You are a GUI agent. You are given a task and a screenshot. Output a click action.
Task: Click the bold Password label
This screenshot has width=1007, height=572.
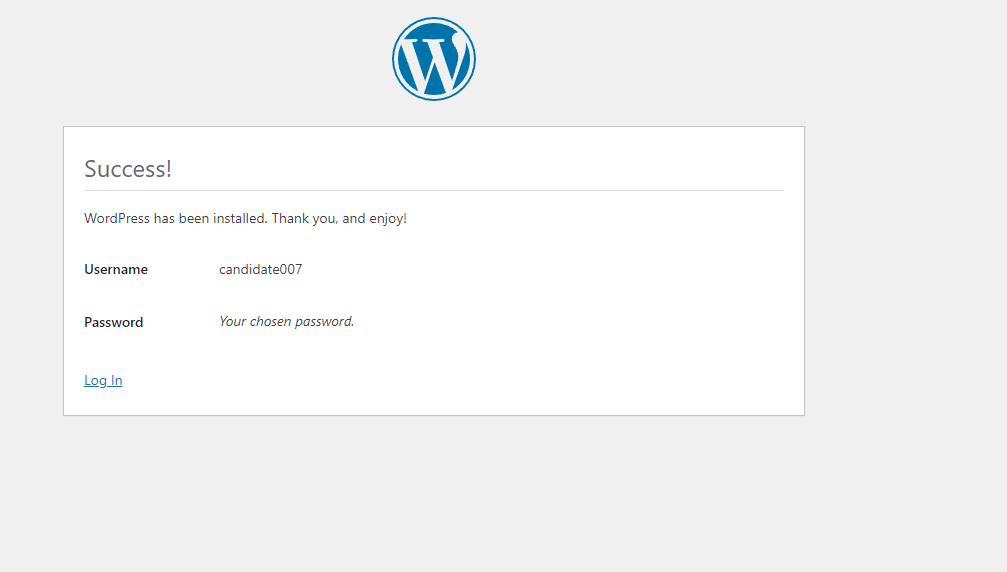point(113,322)
